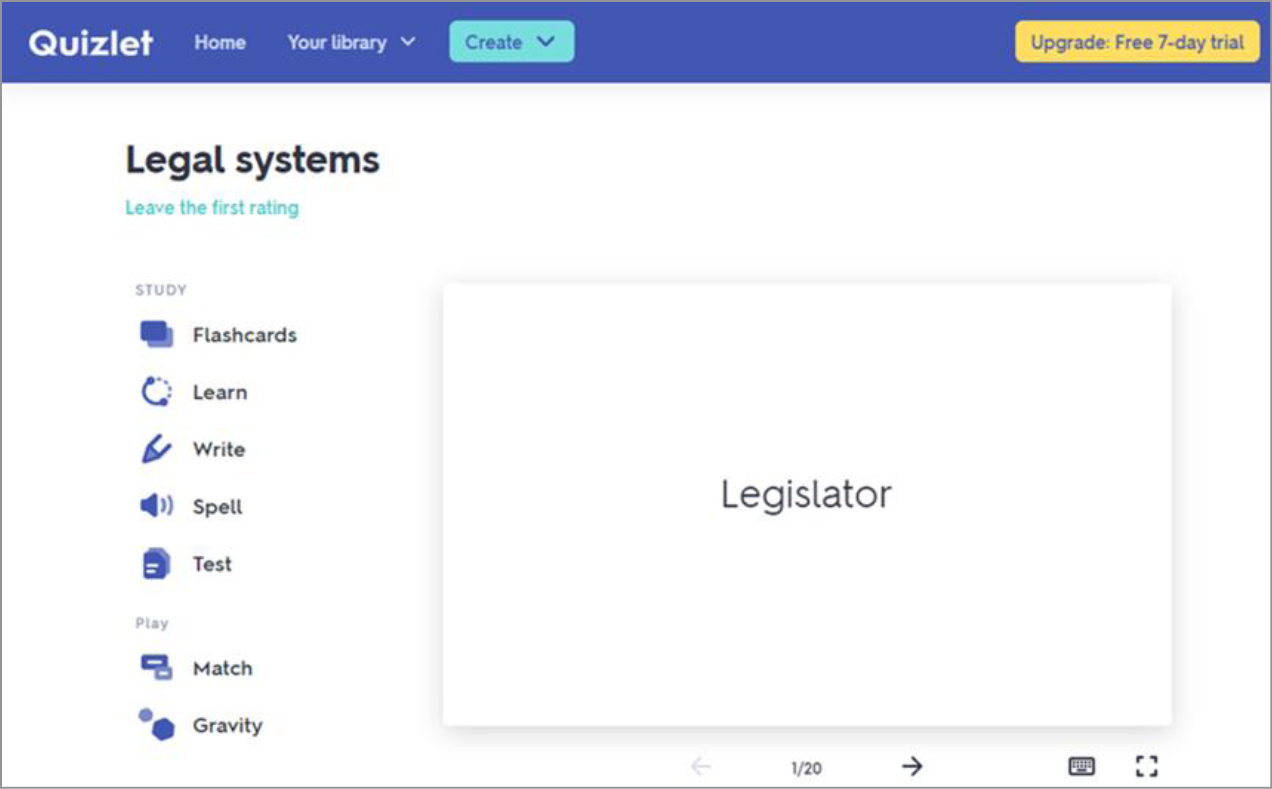The height and width of the screenshot is (789, 1272).
Task: Select Flashcards study mode label
Action: (x=244, y=335)
